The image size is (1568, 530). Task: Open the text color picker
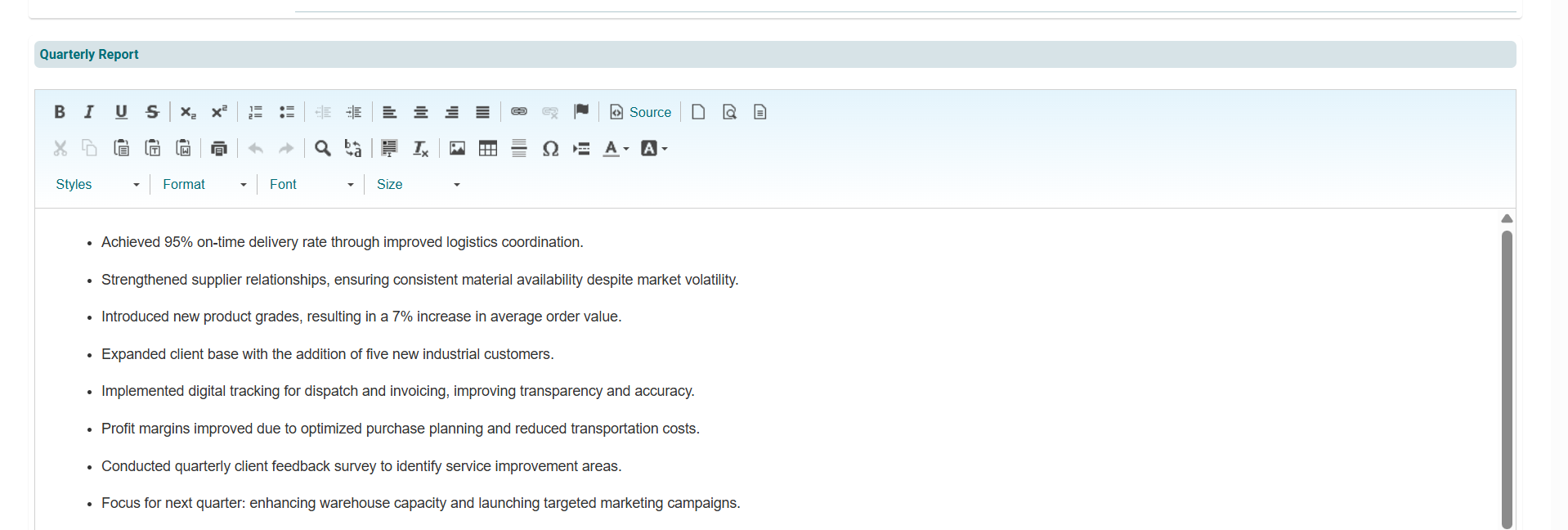point(616,148)
